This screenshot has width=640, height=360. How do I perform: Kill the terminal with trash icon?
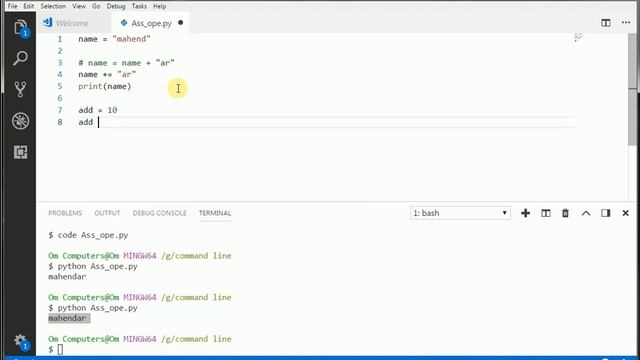click(x=565, y=213)
